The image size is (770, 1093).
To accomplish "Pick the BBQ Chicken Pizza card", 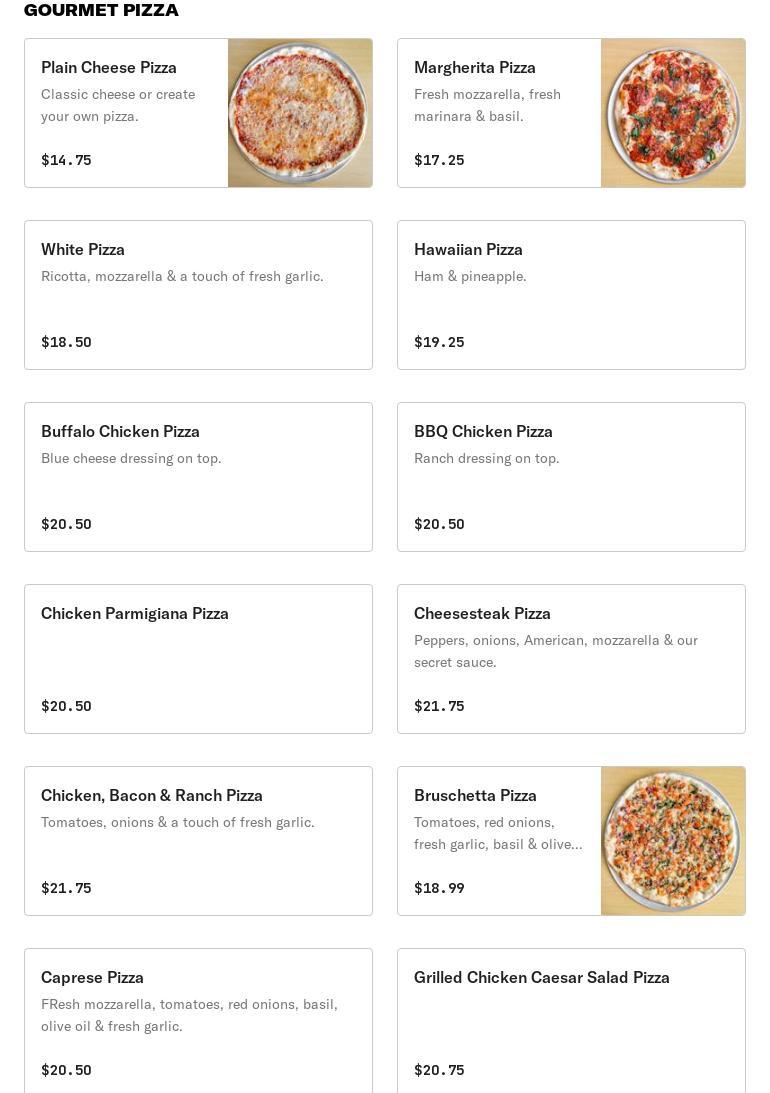I will [x=571, y=477].
